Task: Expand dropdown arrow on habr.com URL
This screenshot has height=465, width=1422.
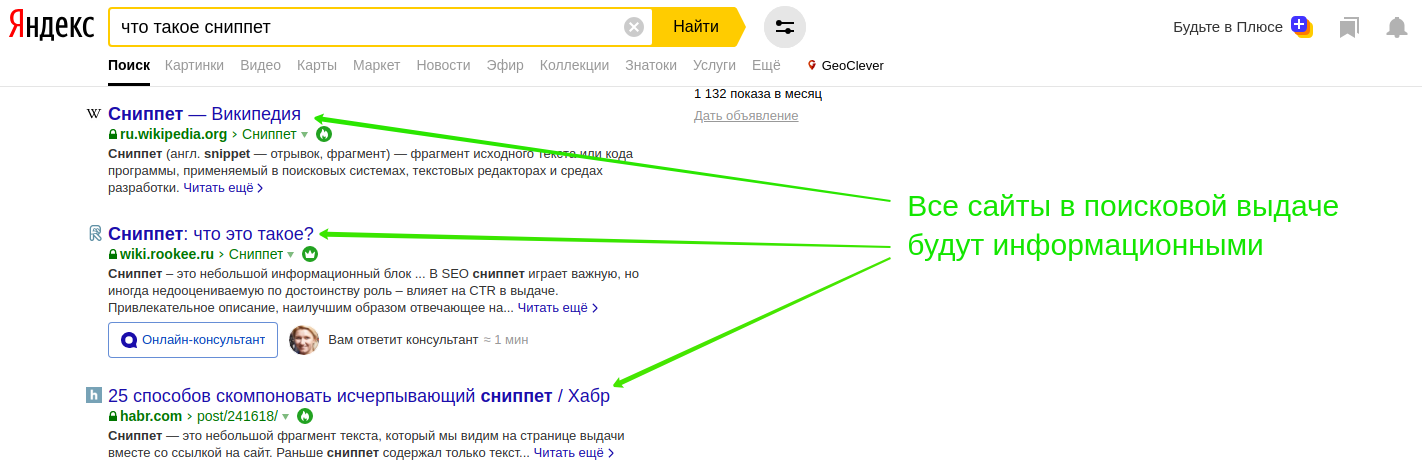Action: click(286, 416)
